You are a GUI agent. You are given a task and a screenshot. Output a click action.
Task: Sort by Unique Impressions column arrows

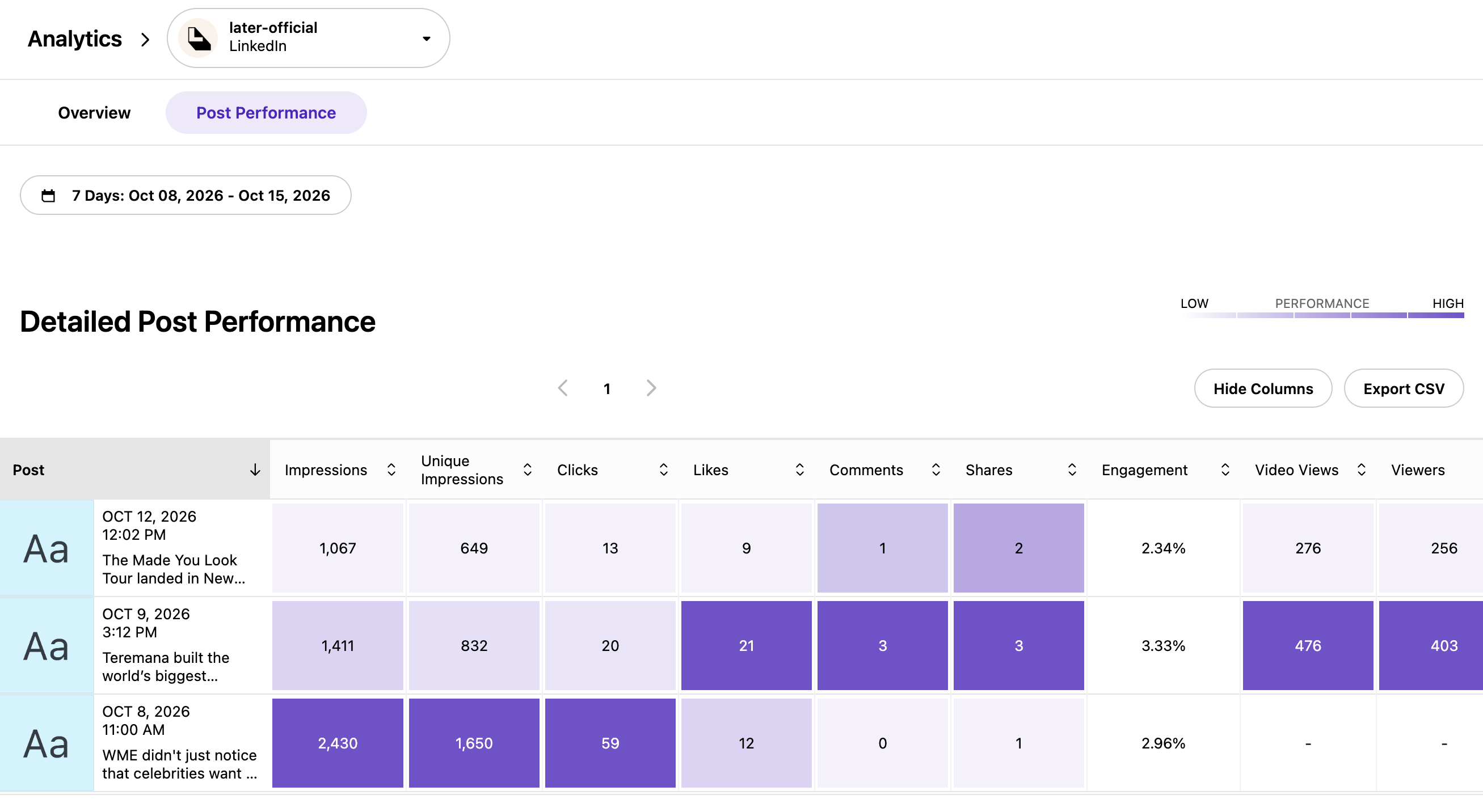pyautogui.click(x=528, y=470)
